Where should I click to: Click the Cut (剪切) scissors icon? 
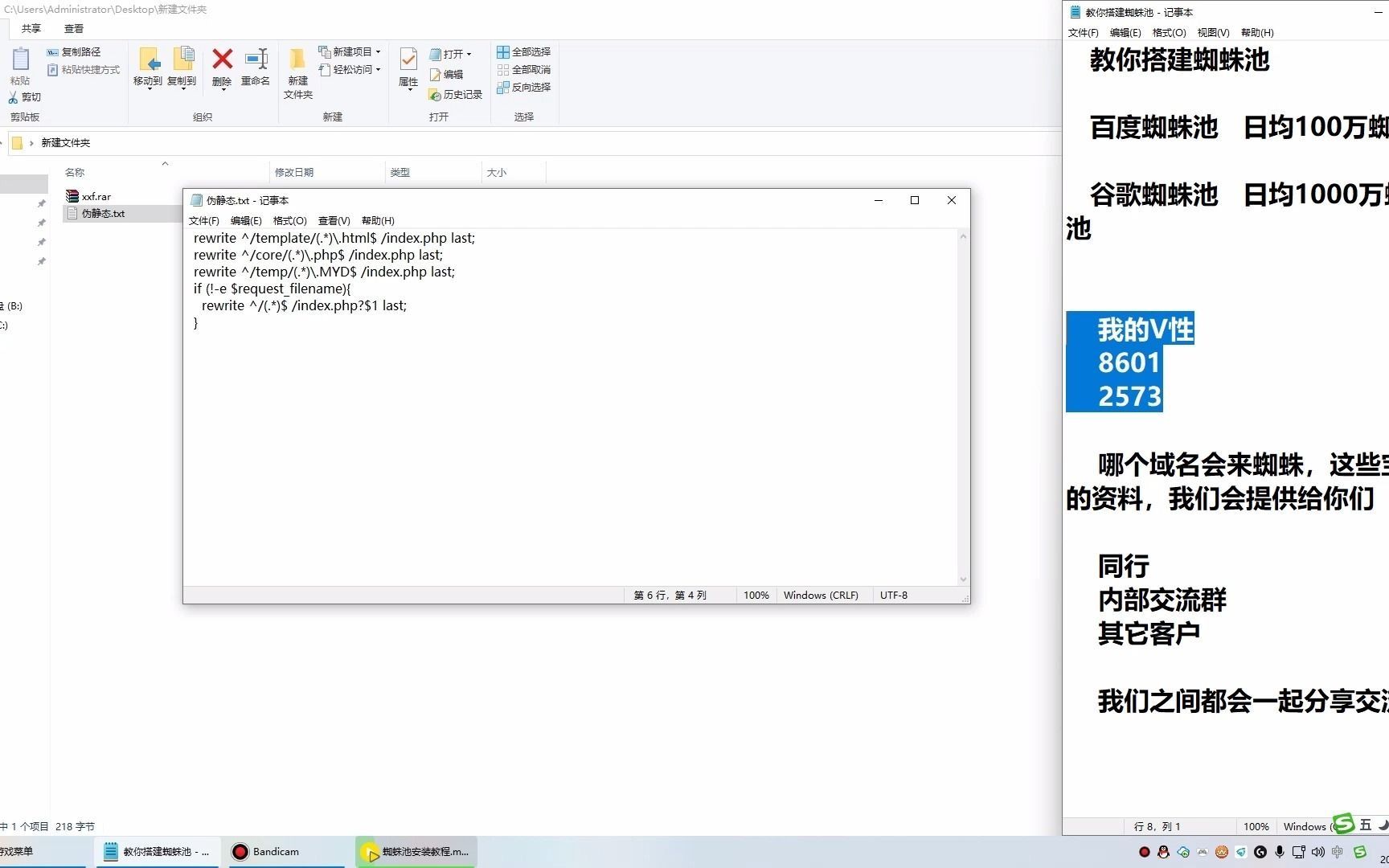14,97
